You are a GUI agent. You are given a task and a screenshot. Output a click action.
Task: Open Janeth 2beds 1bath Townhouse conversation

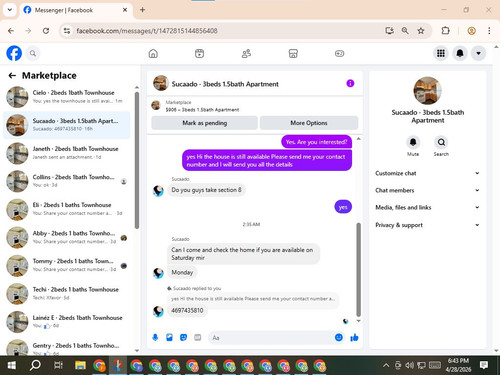tap(67, 153)
